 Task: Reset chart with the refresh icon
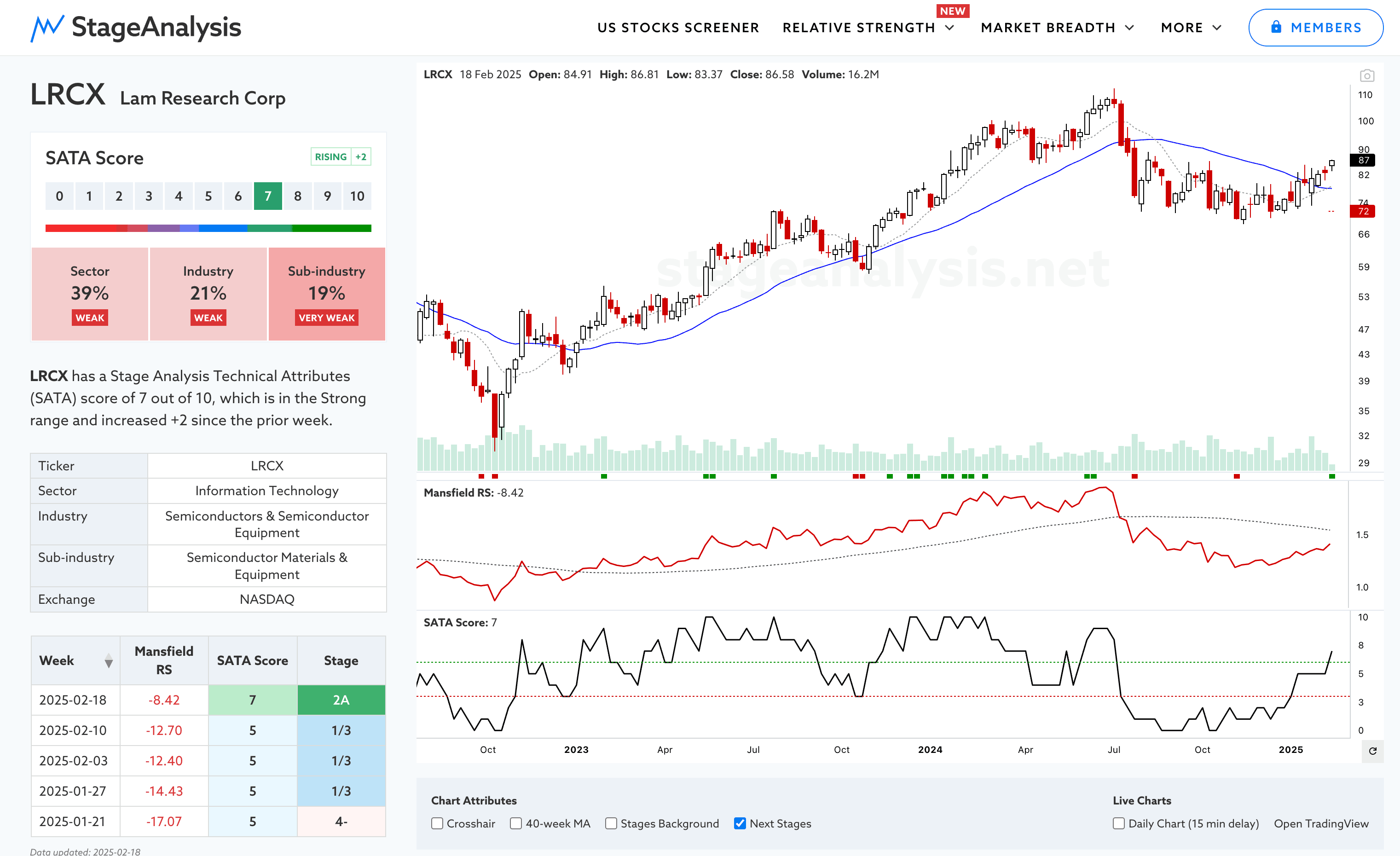(x=1372, y=751)
